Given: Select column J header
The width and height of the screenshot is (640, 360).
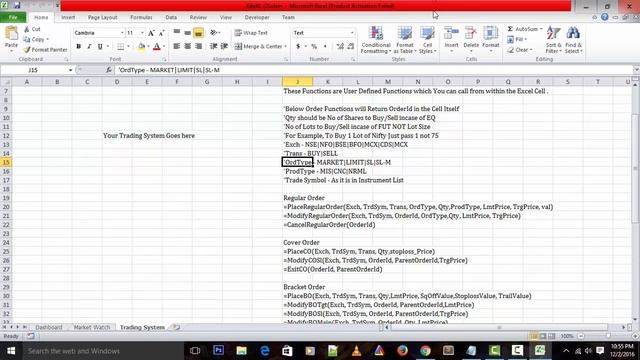Looking at the screenshot, I should [297, 82].
